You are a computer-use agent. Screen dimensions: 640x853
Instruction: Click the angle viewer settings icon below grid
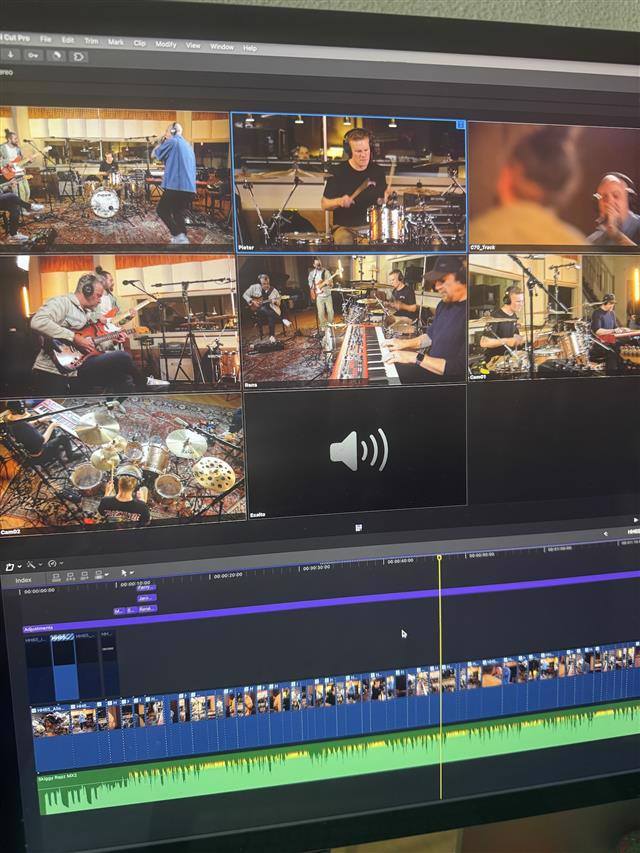coord(359,528)
